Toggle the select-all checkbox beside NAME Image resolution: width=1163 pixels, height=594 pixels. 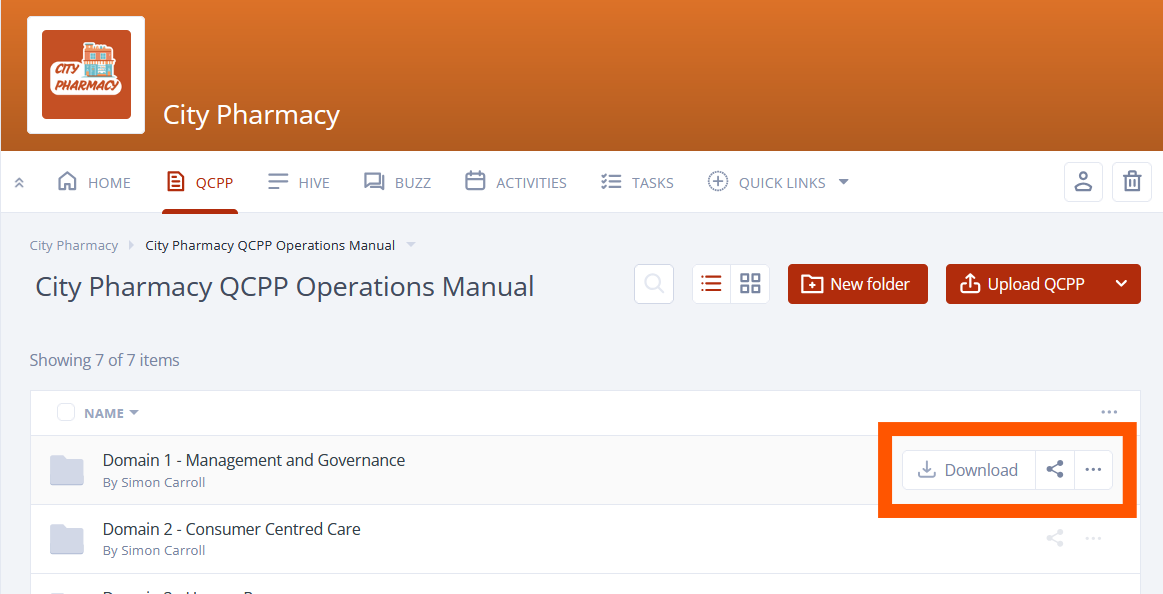tap(66, 412)
